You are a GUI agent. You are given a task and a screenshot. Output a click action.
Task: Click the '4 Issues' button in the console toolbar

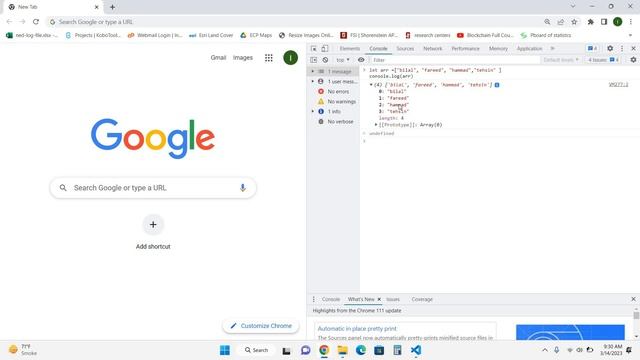pyautogui.click(x=603, y=60)
